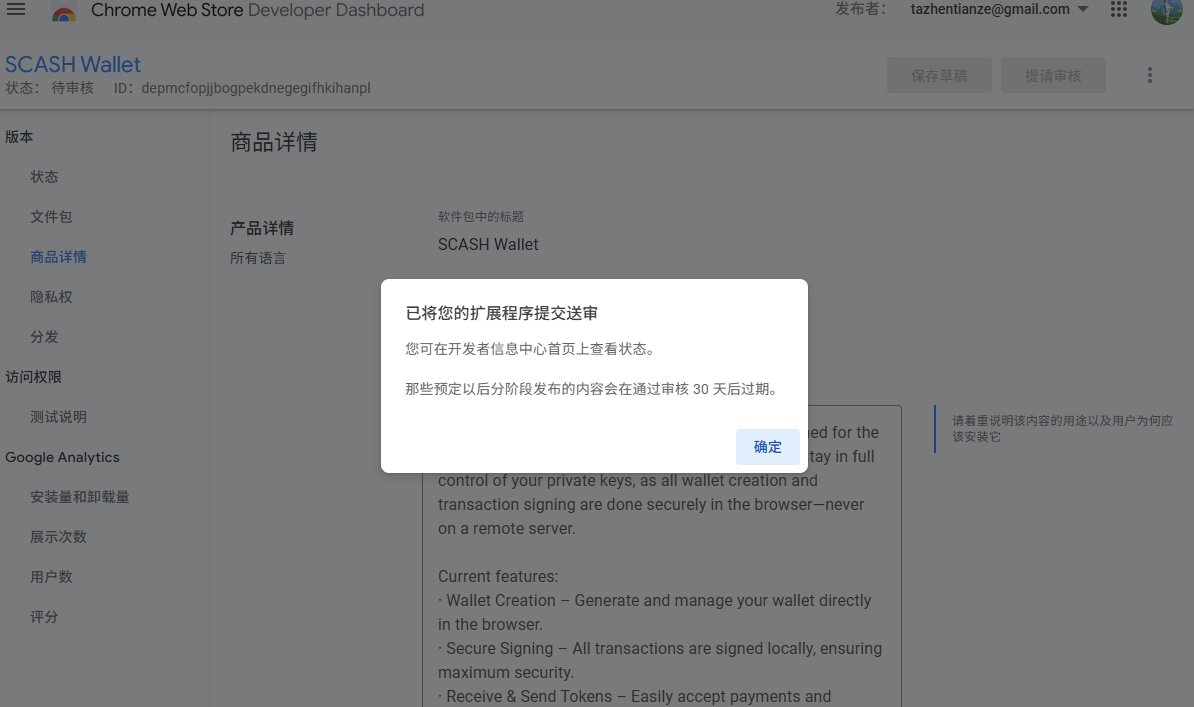
Task: Click the extension ID depmcfopjjbogpekdnegegifhkihanpl
Action: 256,88
